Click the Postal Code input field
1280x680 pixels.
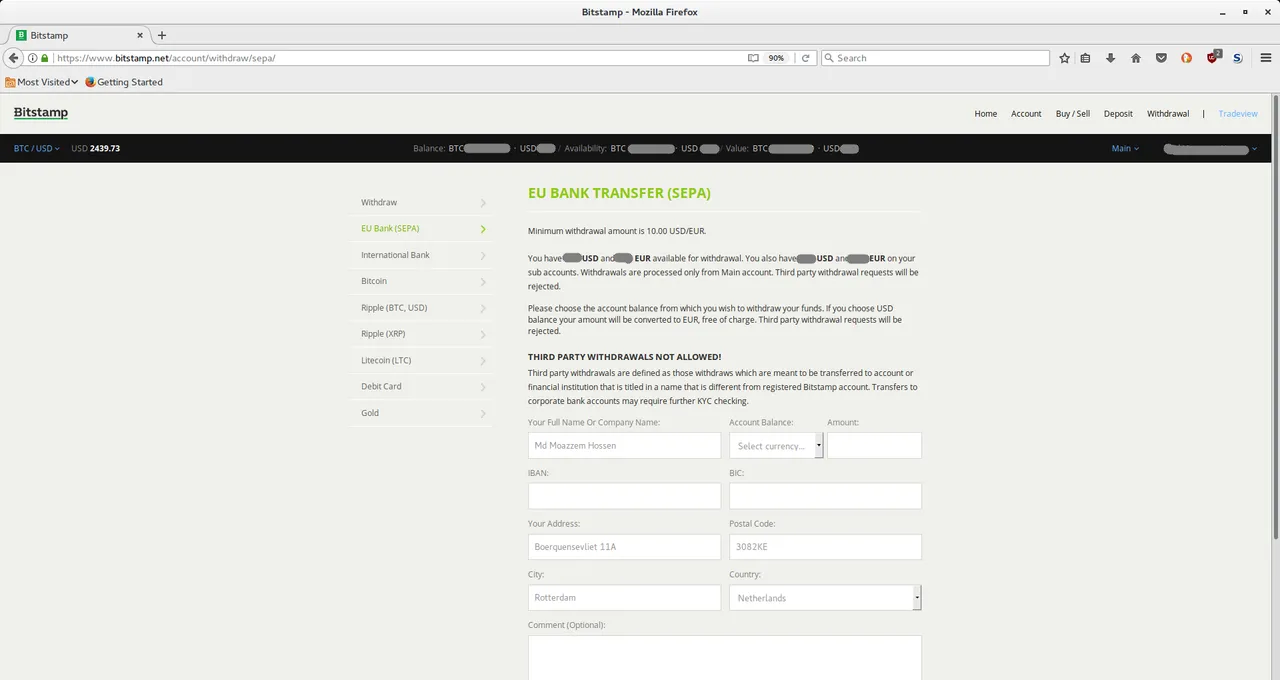click(825, 547)
